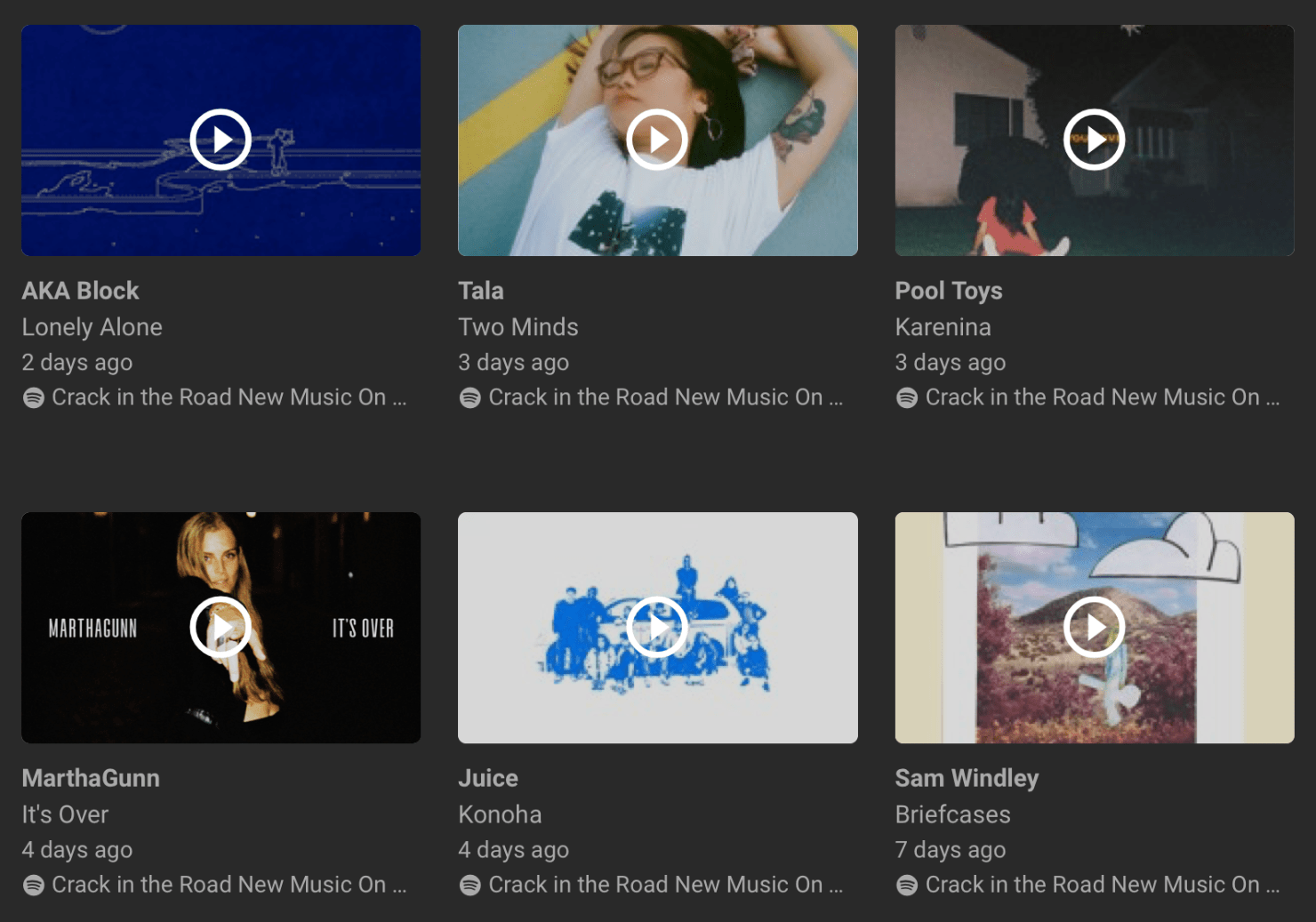
Task: Click Spotify icon under Two Minds
Action: [470, 397]
